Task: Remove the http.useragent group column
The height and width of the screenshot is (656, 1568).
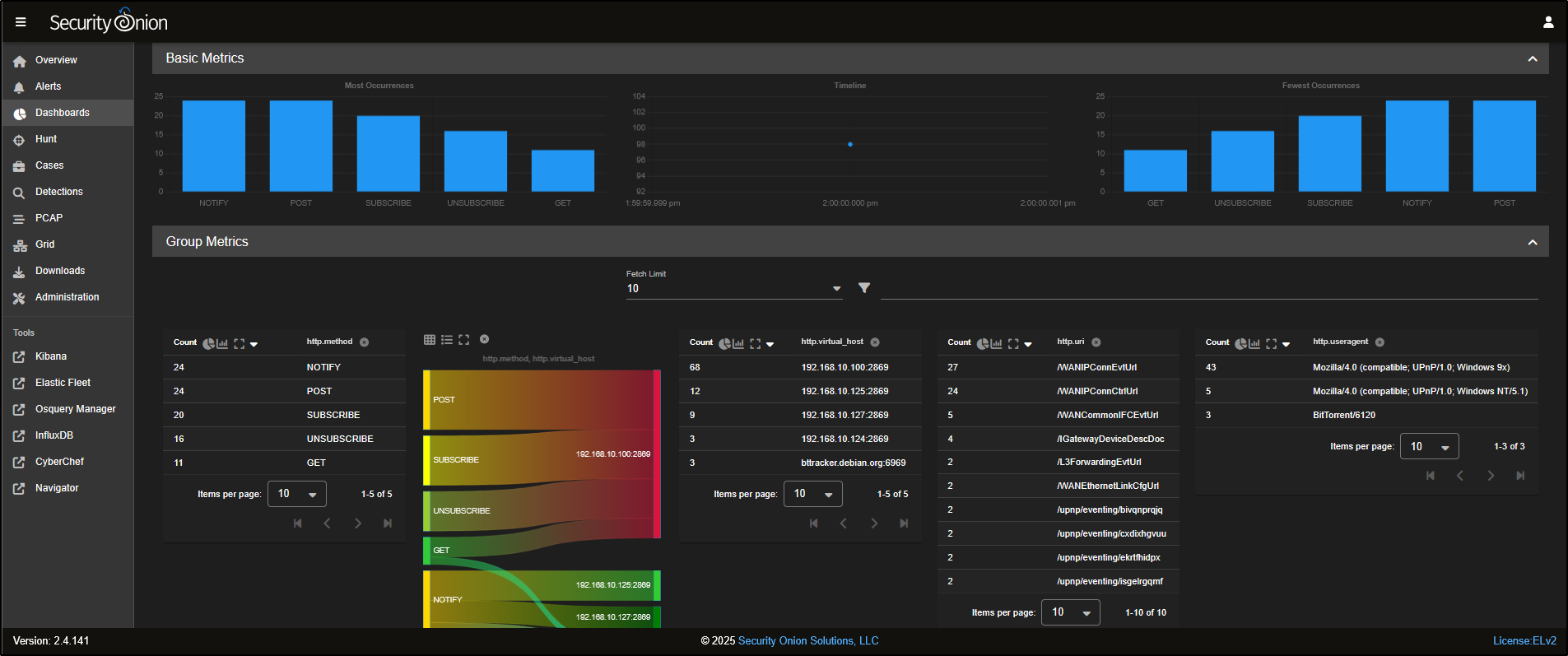Action: click(x=1380, y=342)
